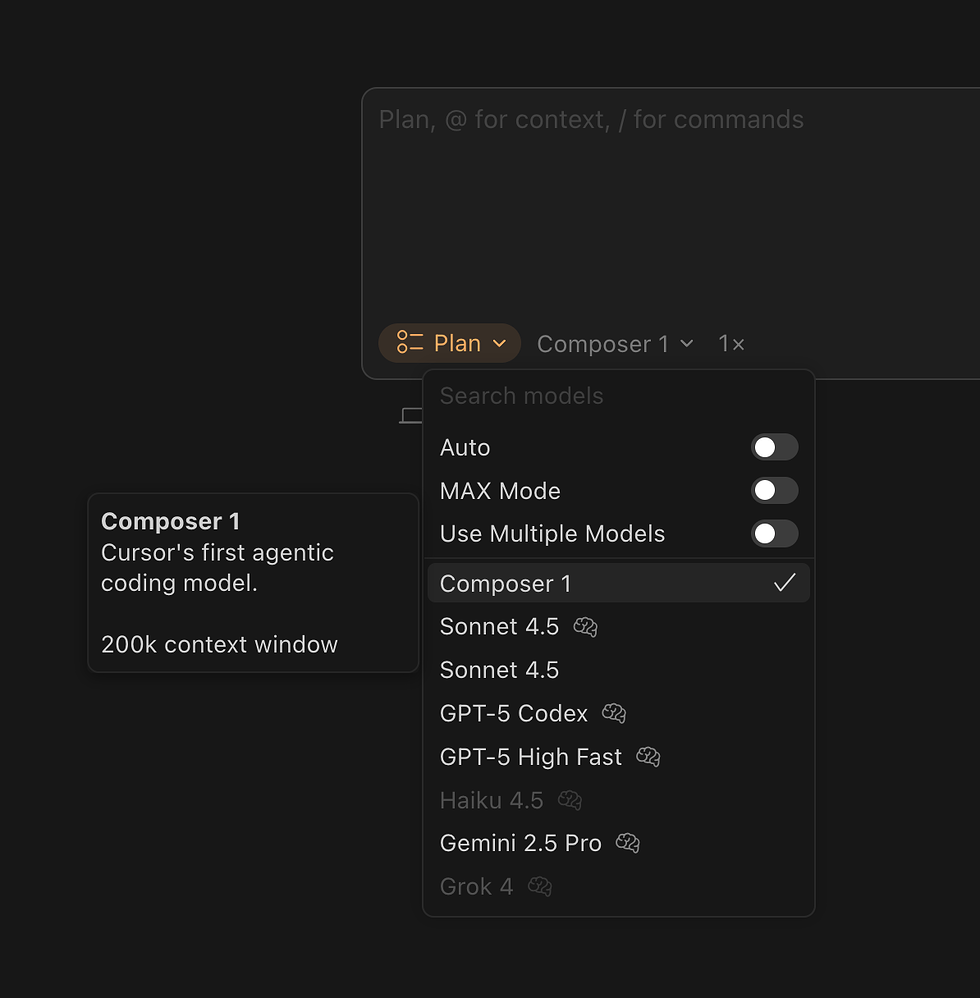Click the Use Multiple Models label
Image resolution: width=980 pixels, height=998 pixels.
tap(552, 533)
